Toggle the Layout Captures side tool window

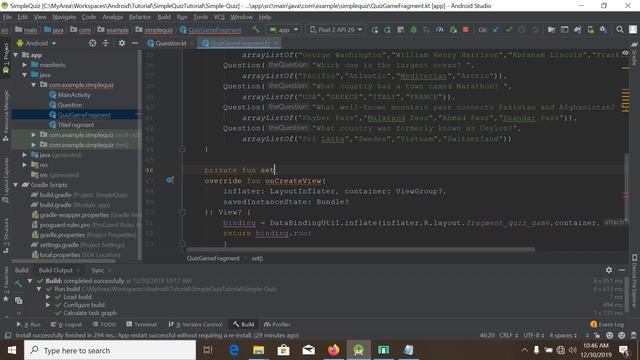[x=6, y=180]
